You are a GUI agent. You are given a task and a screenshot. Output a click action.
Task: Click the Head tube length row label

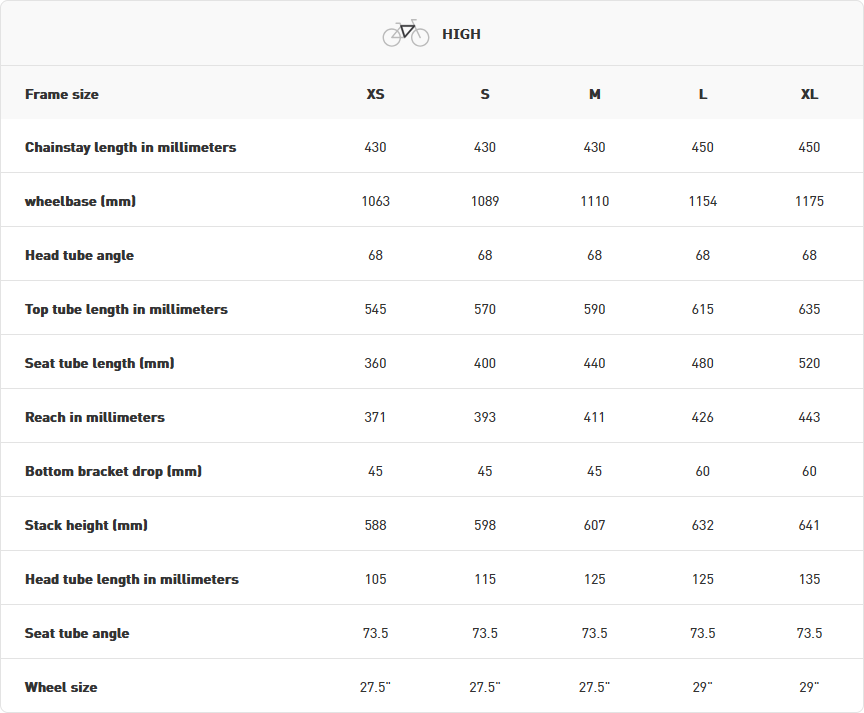coord(132,579)
